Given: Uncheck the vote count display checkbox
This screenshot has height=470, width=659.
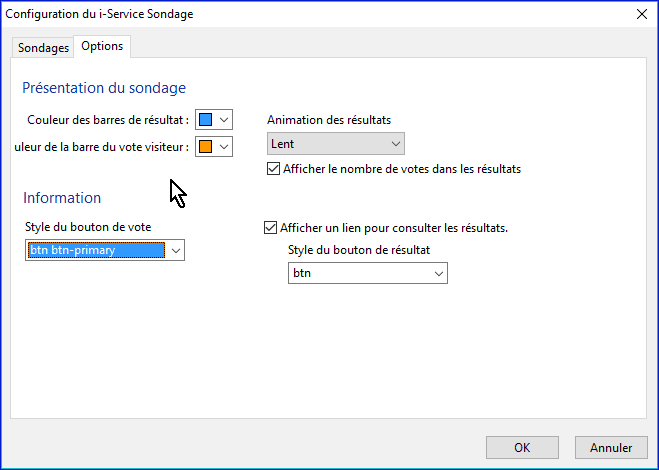Looking at the screenshot, I should click(274, 169).
